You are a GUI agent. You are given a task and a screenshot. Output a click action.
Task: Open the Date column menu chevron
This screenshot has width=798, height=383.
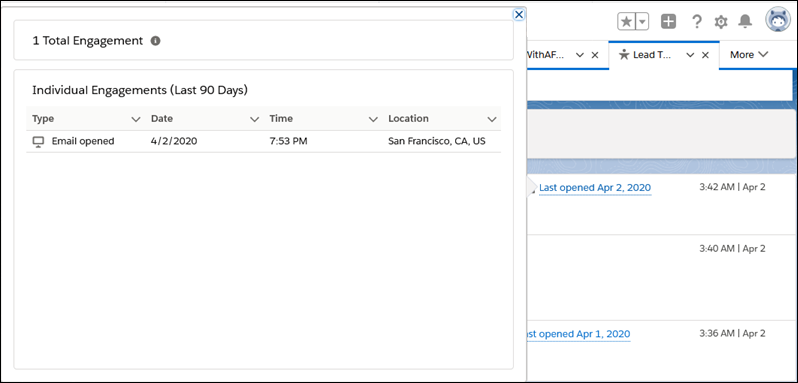(254, 120)
